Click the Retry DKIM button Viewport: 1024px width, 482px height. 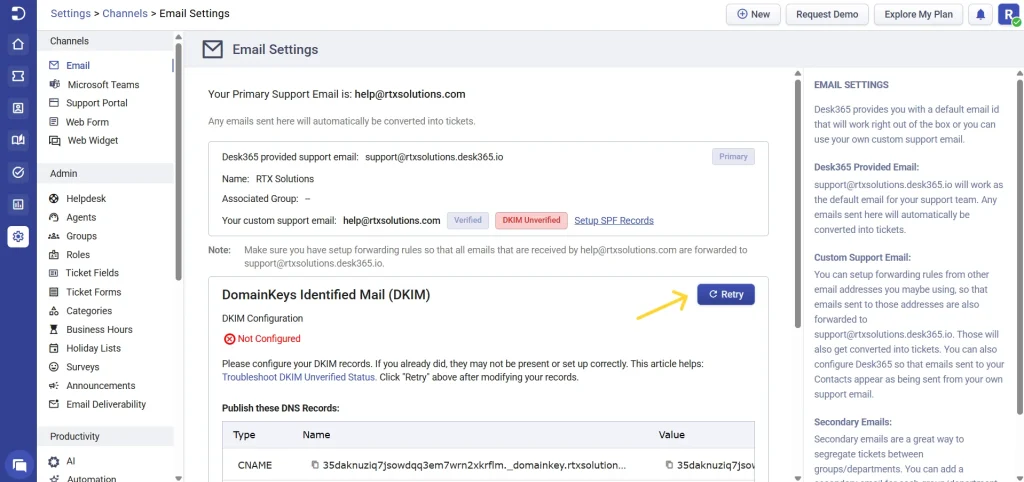(x=726, y=295)
